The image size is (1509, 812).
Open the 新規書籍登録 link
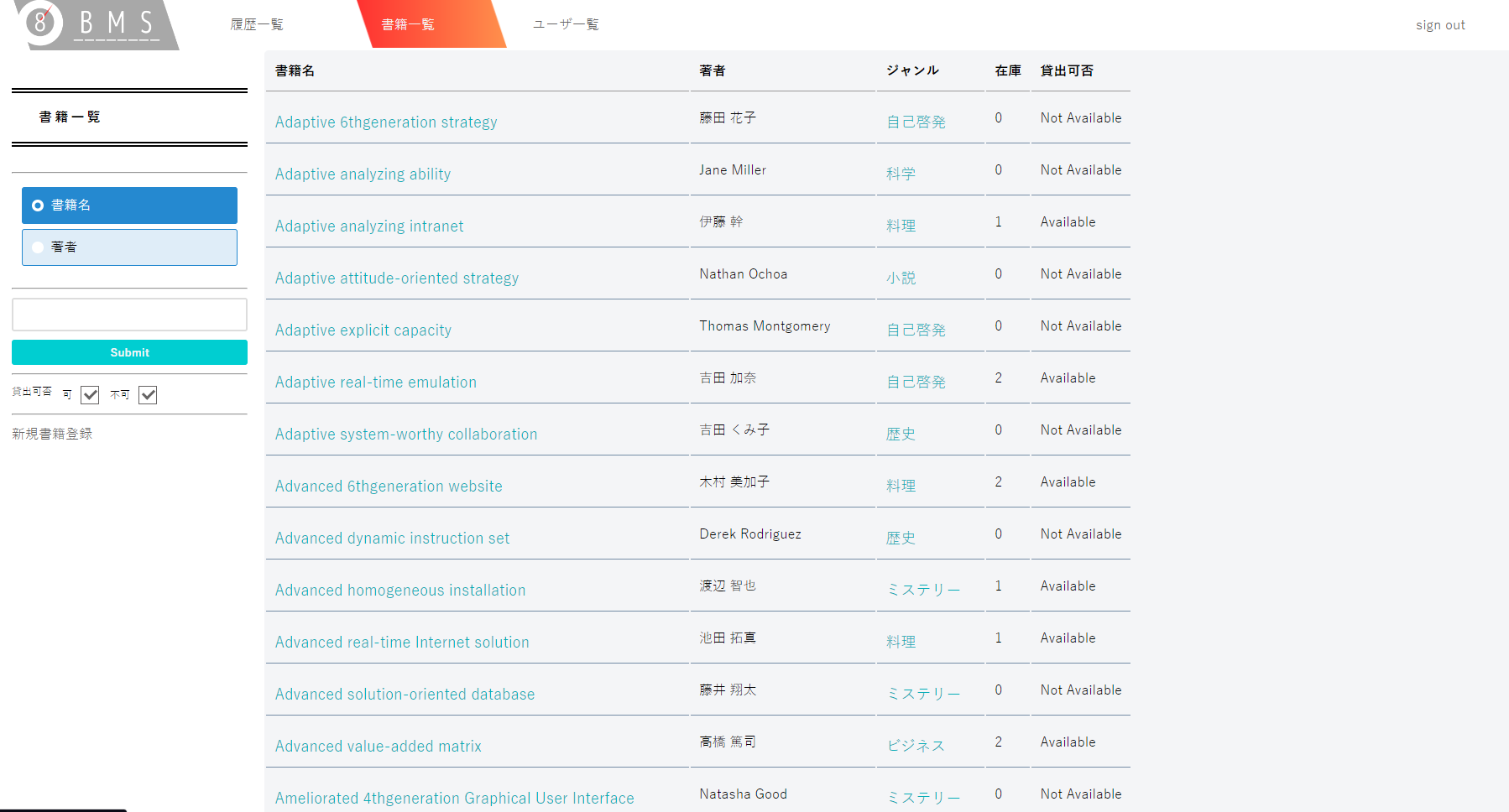click(52, 434)
